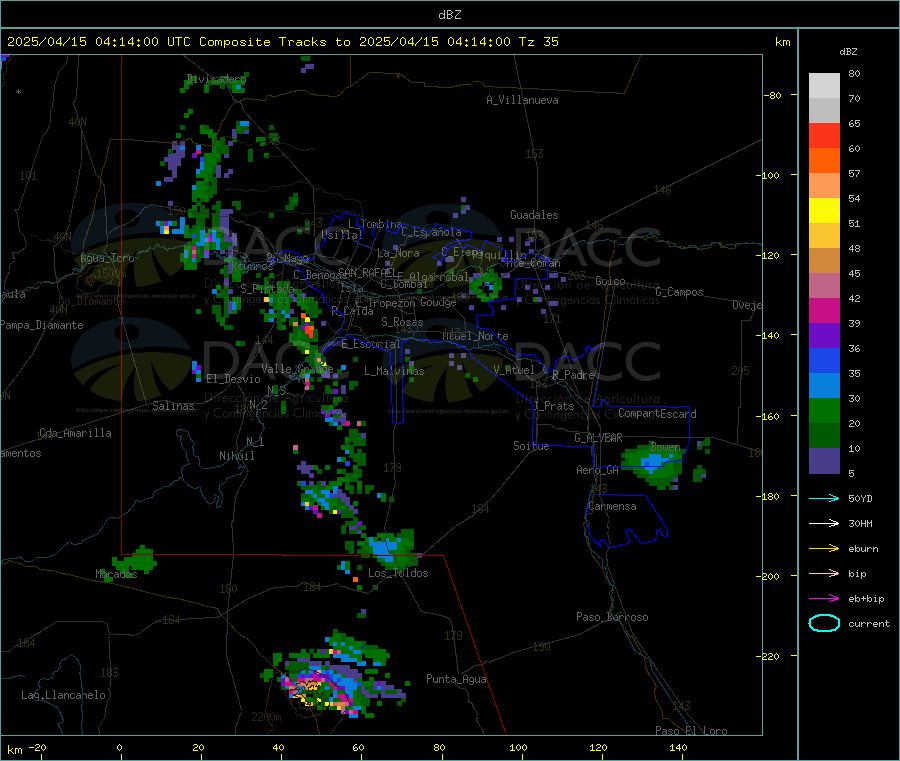Click the cyan 50YD arrow legend icon
900x761 pixels.
824,498
